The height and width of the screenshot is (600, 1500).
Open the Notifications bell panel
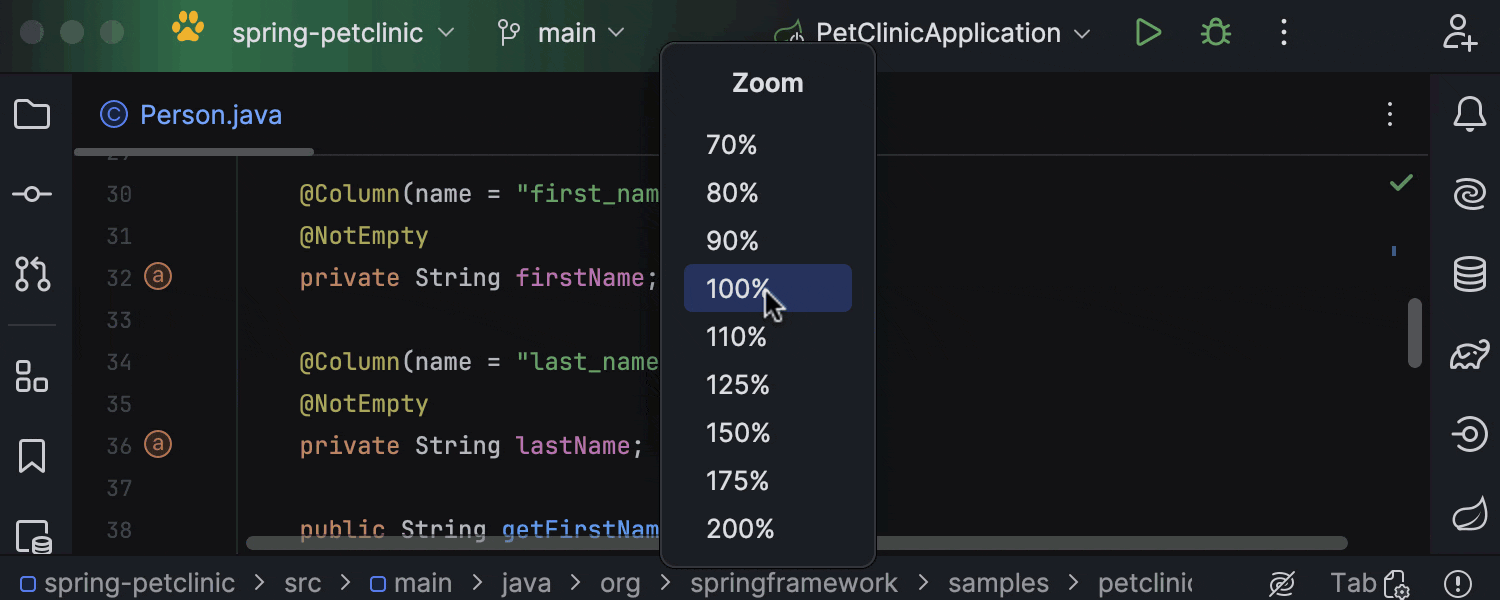point(1469,114)
